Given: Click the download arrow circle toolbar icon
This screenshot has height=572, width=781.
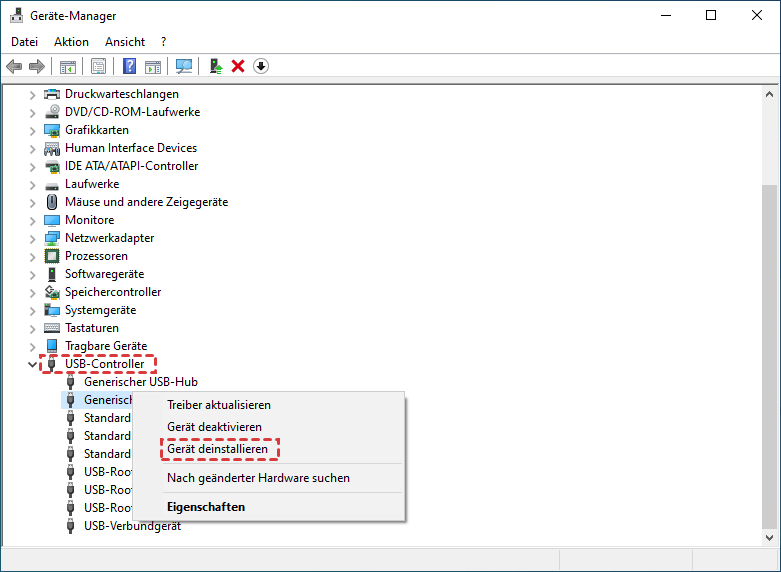Looking at the screenshot, I should click(x=261, y=66).
